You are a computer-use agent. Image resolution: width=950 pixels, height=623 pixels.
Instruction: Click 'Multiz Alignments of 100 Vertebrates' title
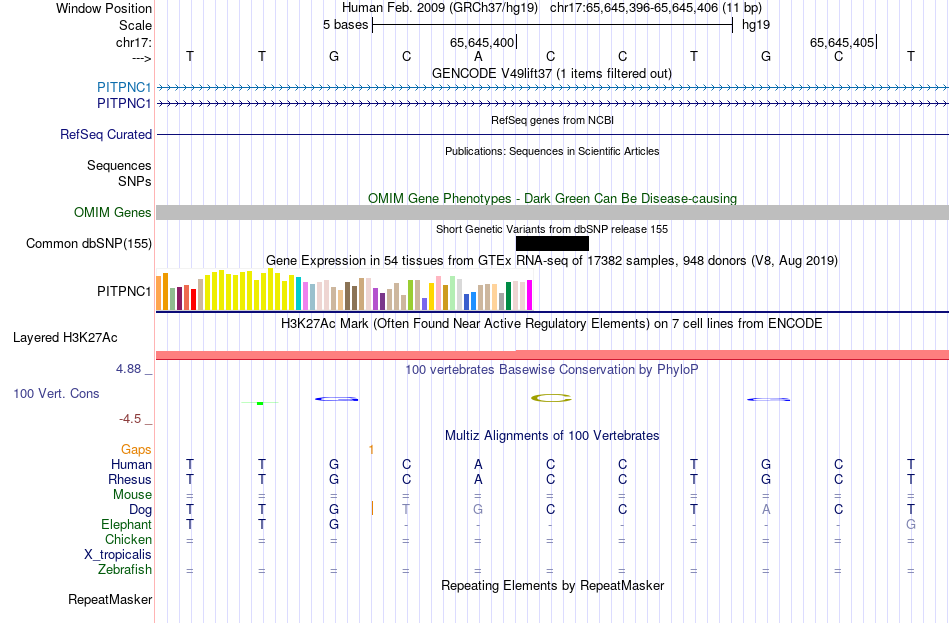[552, 436]
